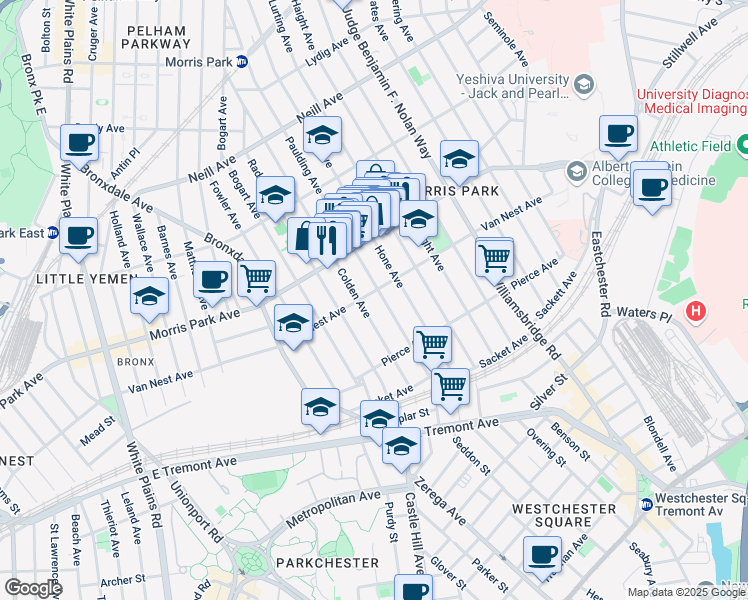
Task: Open the school marker above Little Yemen label
Action: point(149,296)
